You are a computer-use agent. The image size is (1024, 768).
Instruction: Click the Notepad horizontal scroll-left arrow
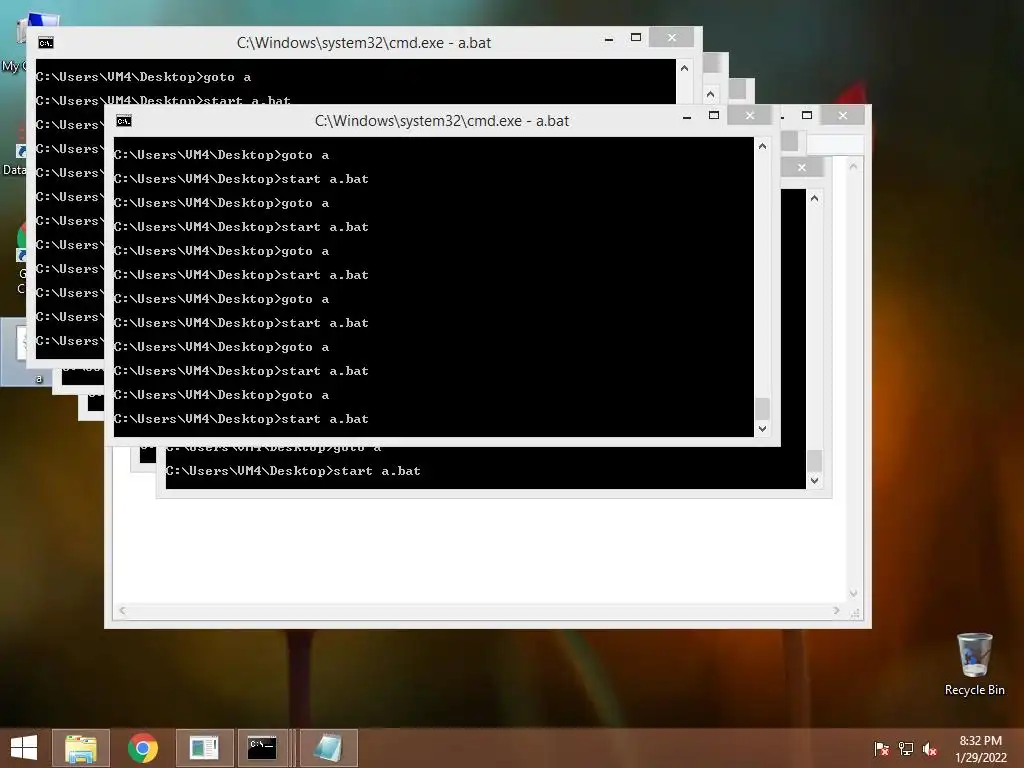click(122, 611)
